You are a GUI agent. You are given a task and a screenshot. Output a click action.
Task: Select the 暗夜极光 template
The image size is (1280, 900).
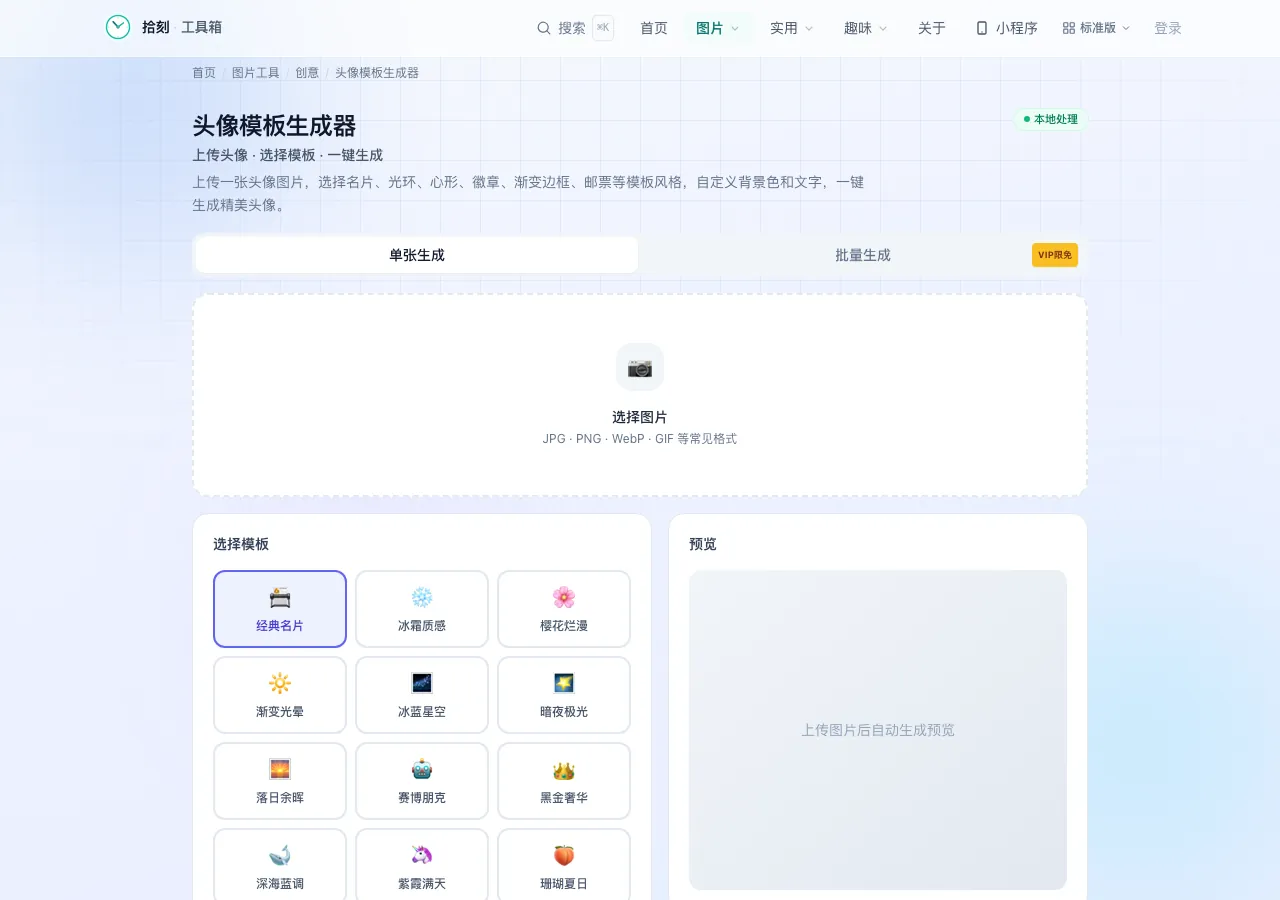pyautogui.click(x=564, y=695)
